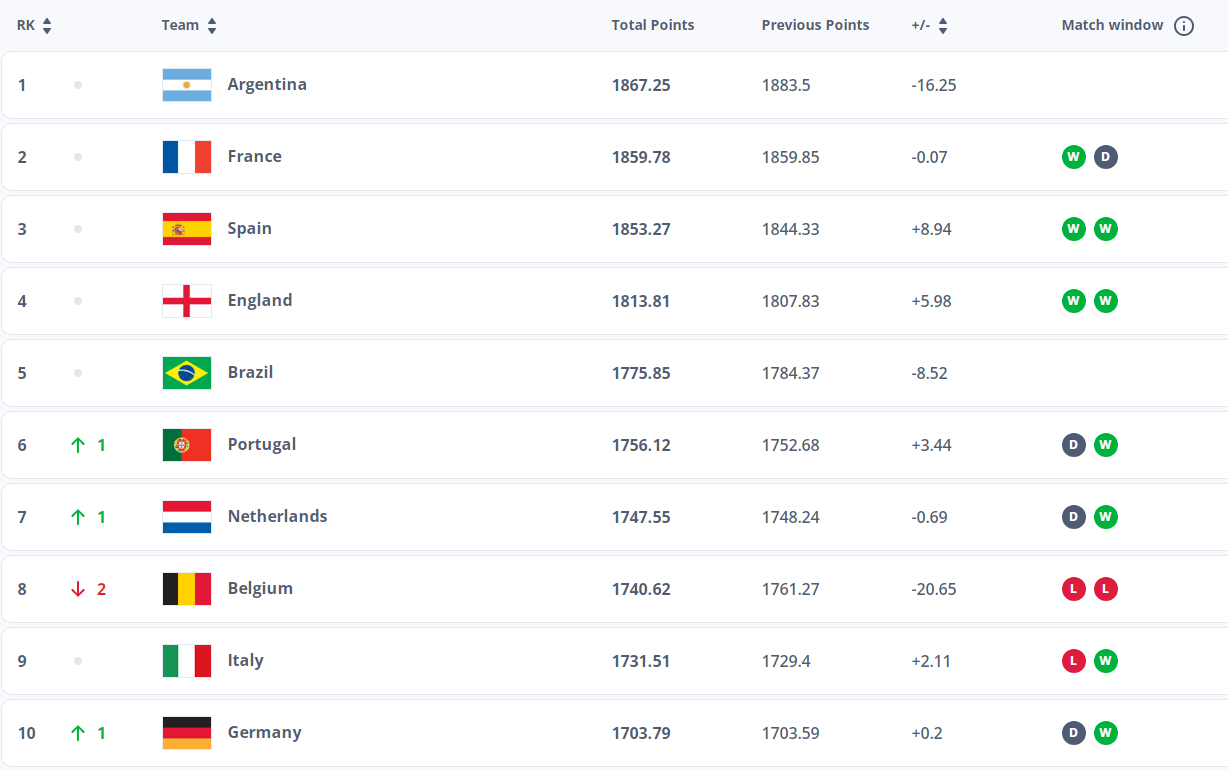Click the Portugal flag icon

(187, 445)
